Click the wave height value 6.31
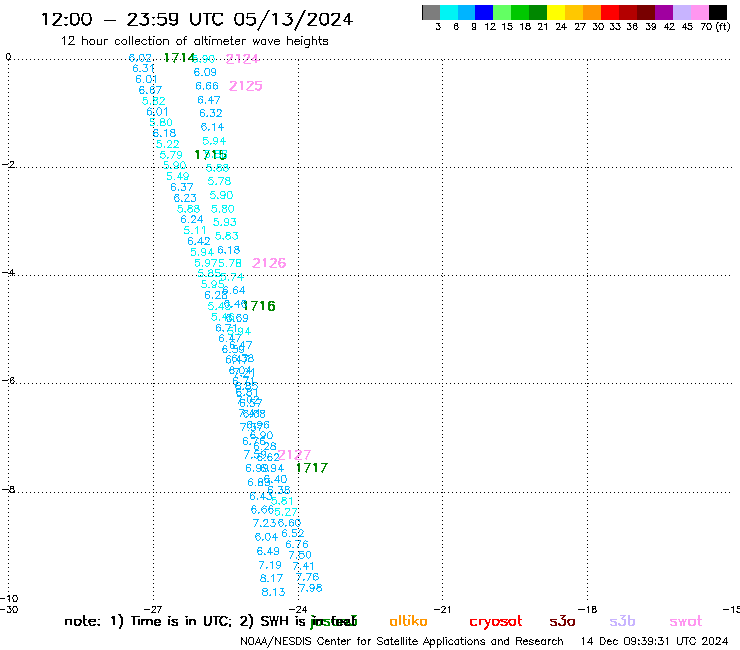Viewport: 740px width, 650px height. point(143,68)
